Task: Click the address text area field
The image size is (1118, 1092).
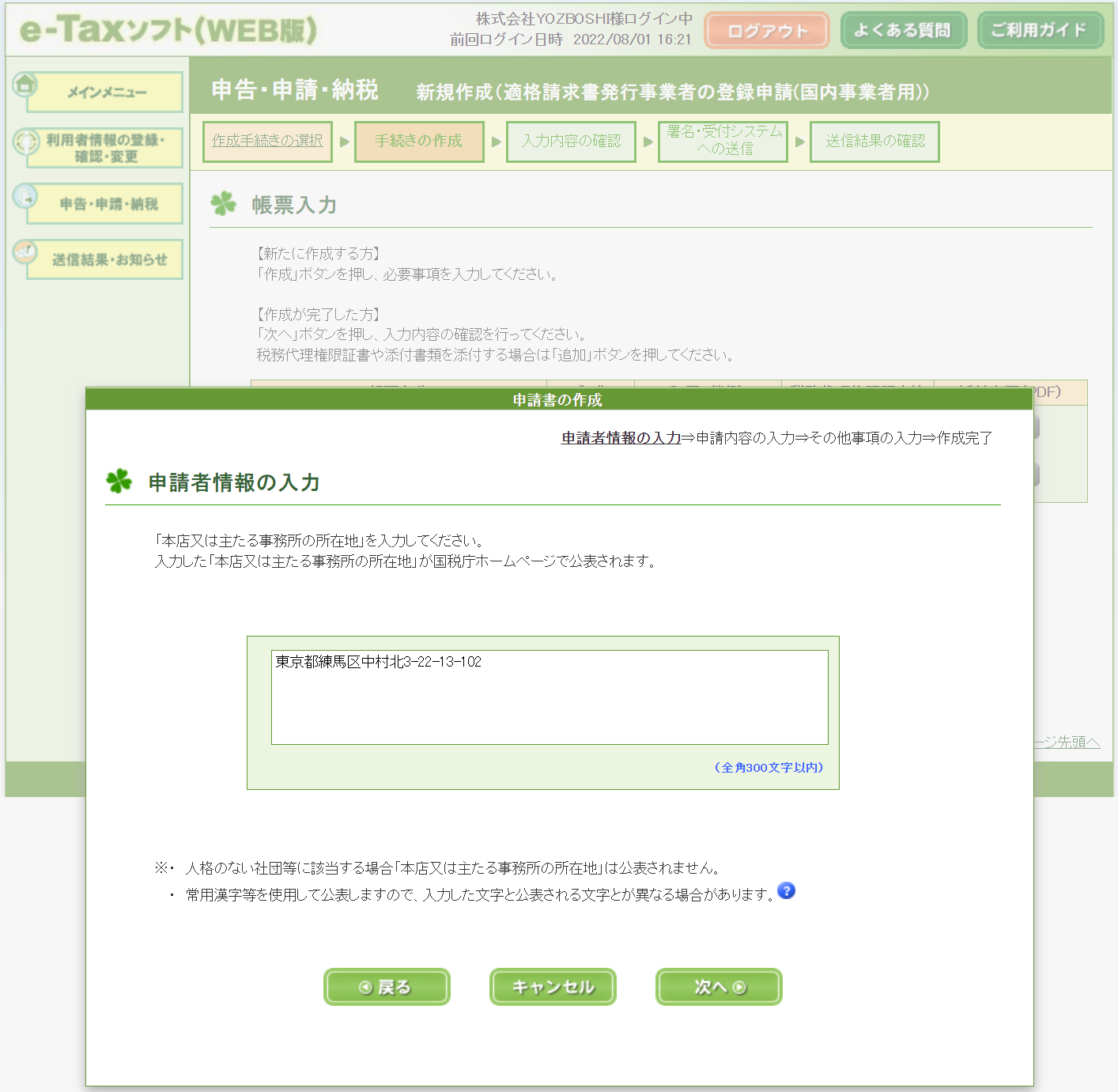Action: [x=550, y=697]
